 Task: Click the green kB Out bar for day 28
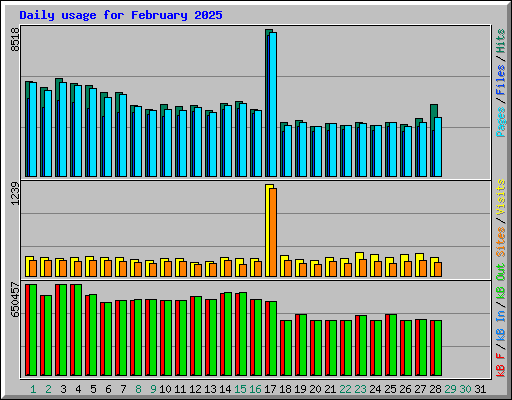438,348
